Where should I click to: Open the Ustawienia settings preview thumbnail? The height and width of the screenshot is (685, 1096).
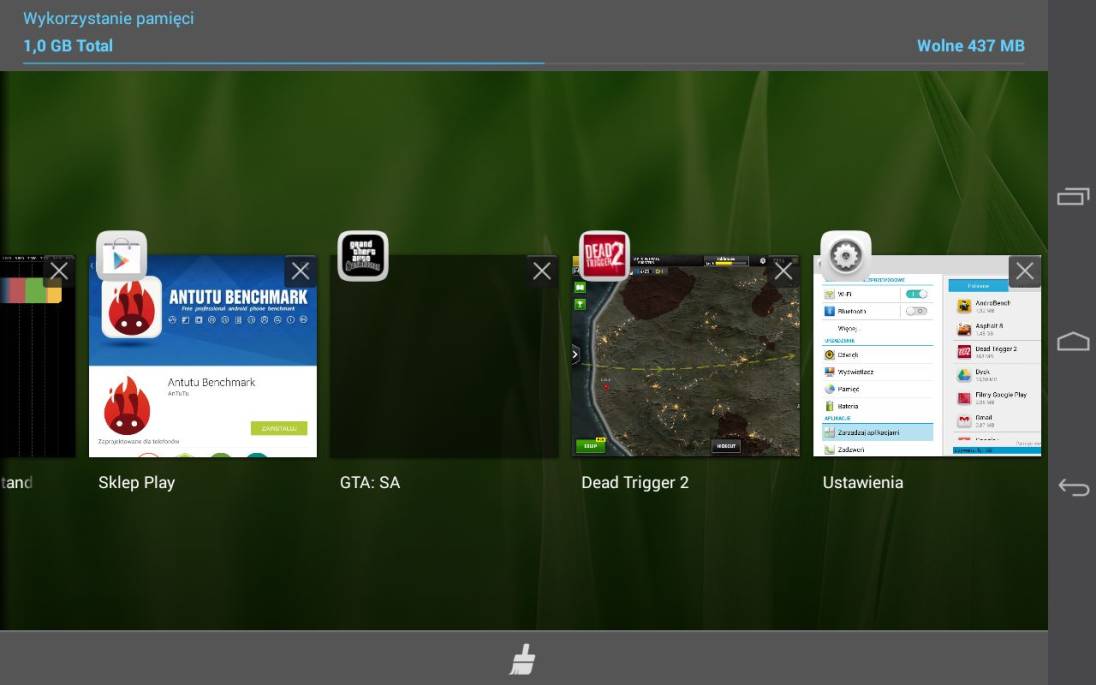tap(927, 356)
